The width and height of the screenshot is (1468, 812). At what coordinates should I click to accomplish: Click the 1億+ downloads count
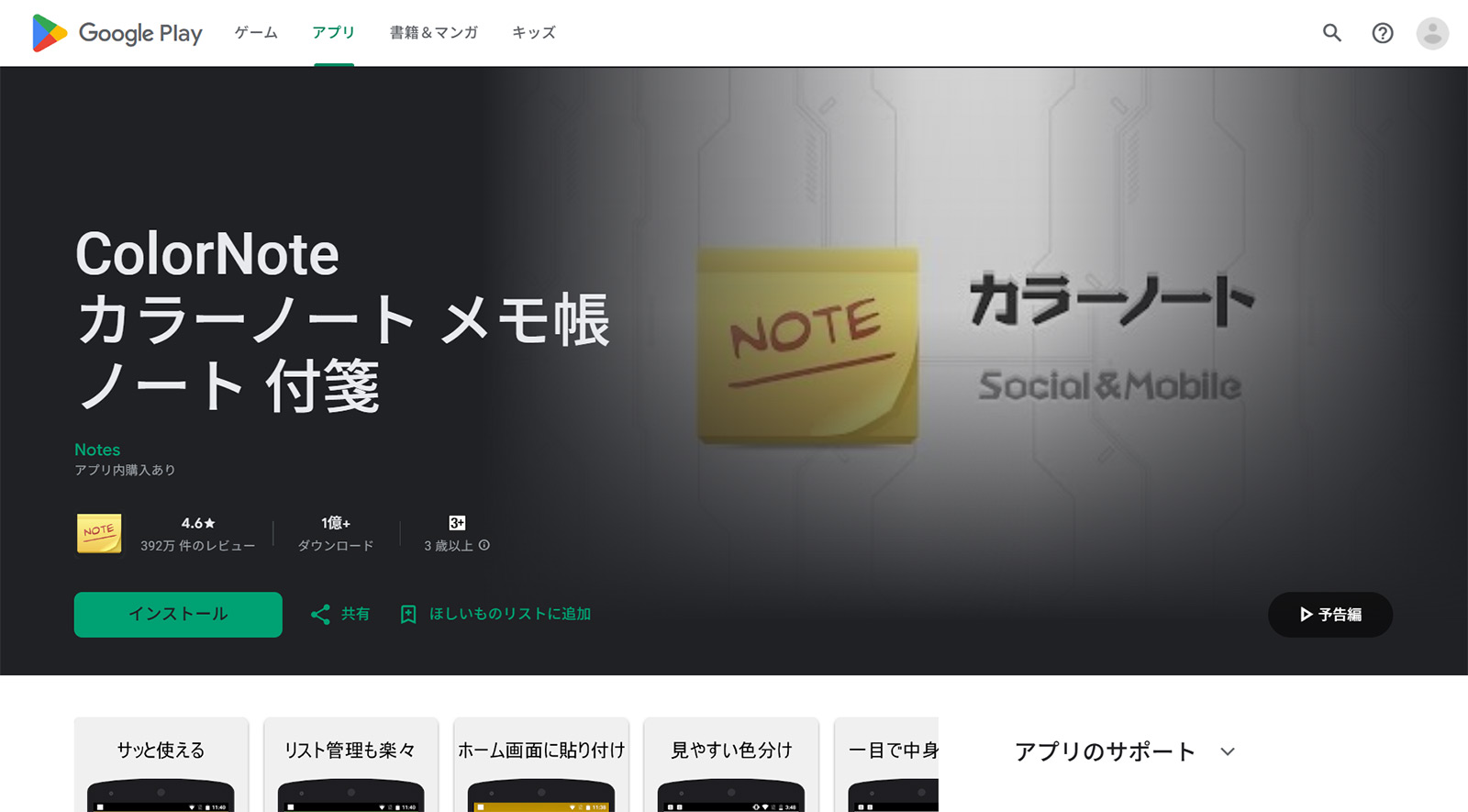click(x=336, y=523)
